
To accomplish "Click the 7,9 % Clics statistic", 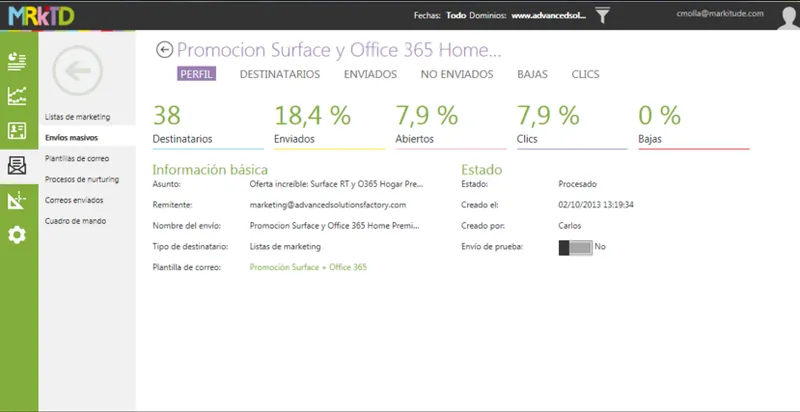I will point(572,126).
